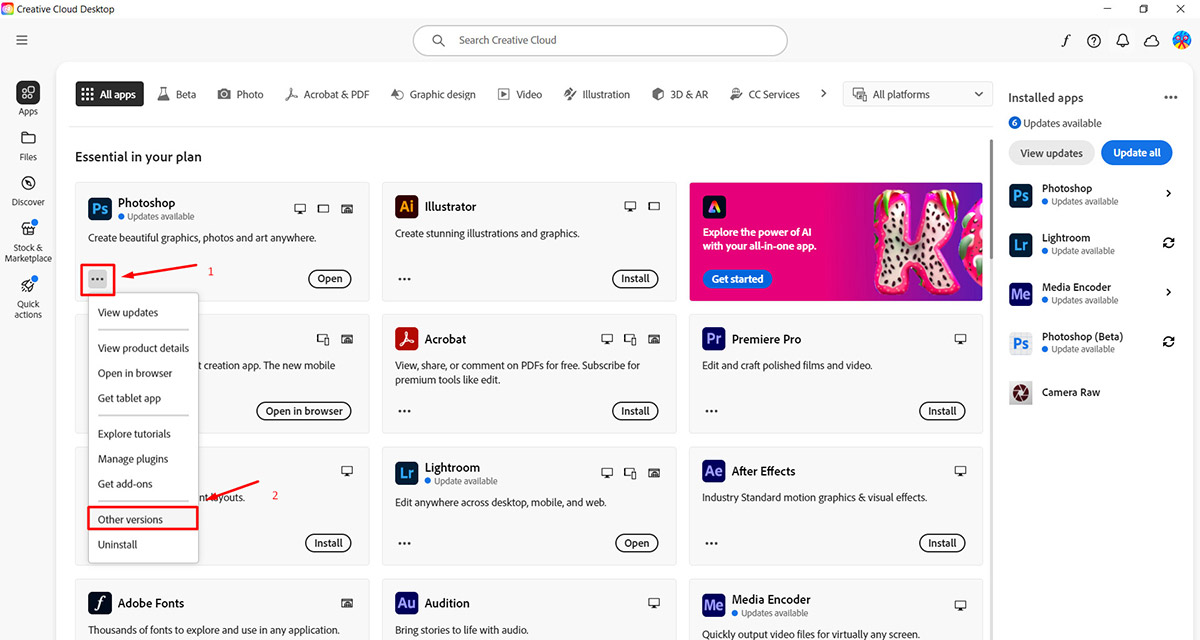Click the Photoshop app icon in Essentials

point(99,208)
